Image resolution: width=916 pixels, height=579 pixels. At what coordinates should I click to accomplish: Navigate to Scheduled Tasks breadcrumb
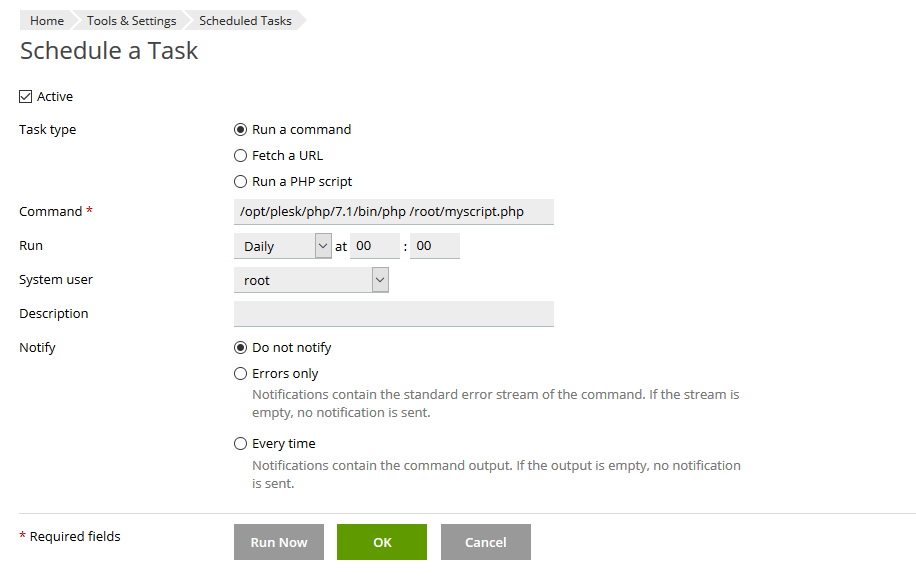[x=245, y=21]
